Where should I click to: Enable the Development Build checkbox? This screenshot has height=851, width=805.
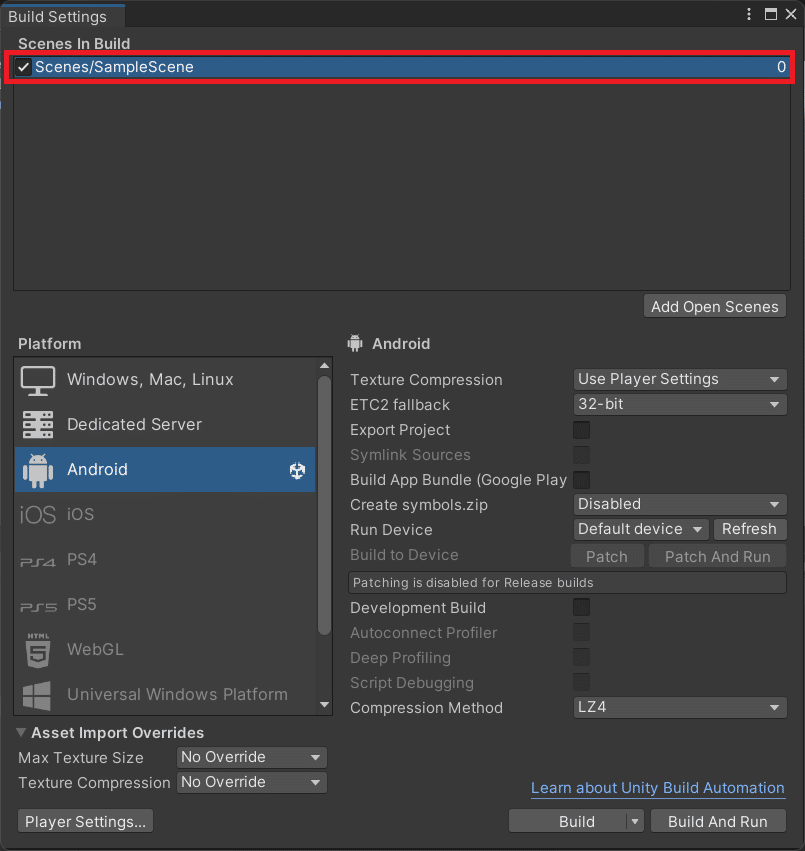(x=581, y=607)
